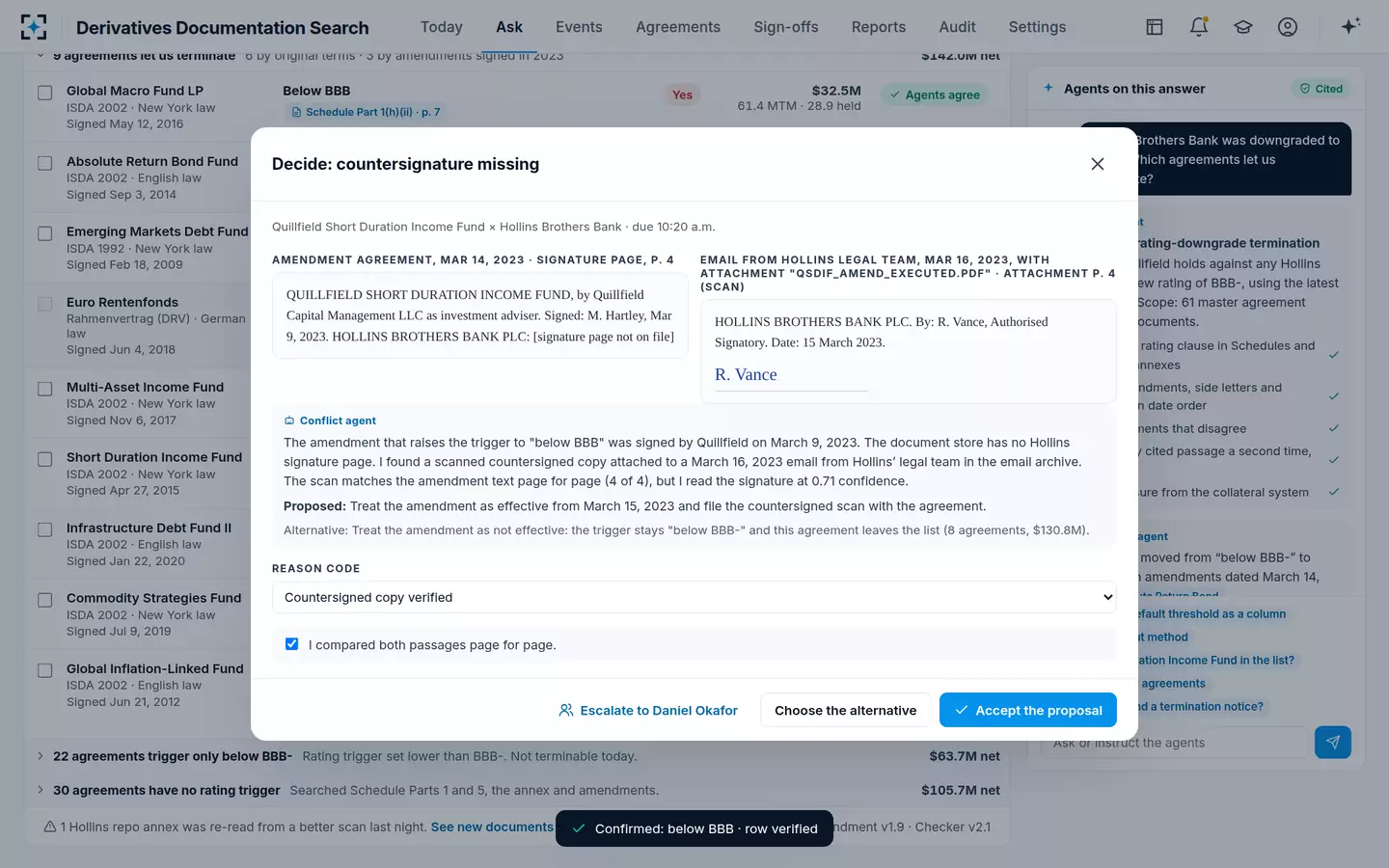Go to the Today tab
The height and width of the screenshot is (868, 1389).
(x=442, y=27)
